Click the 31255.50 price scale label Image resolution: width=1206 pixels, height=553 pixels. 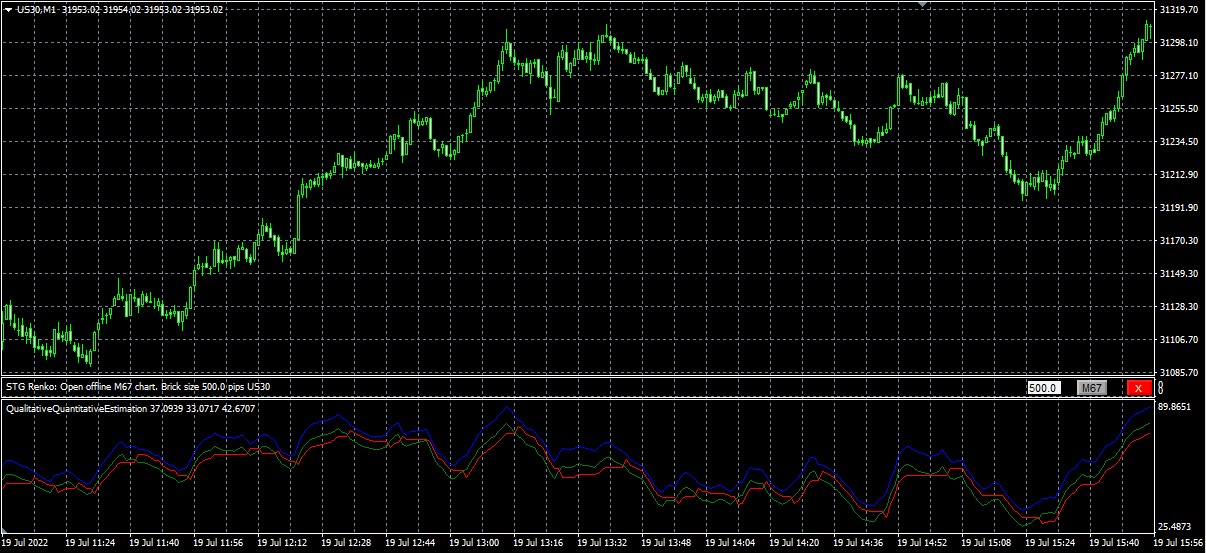[1180, 109]
